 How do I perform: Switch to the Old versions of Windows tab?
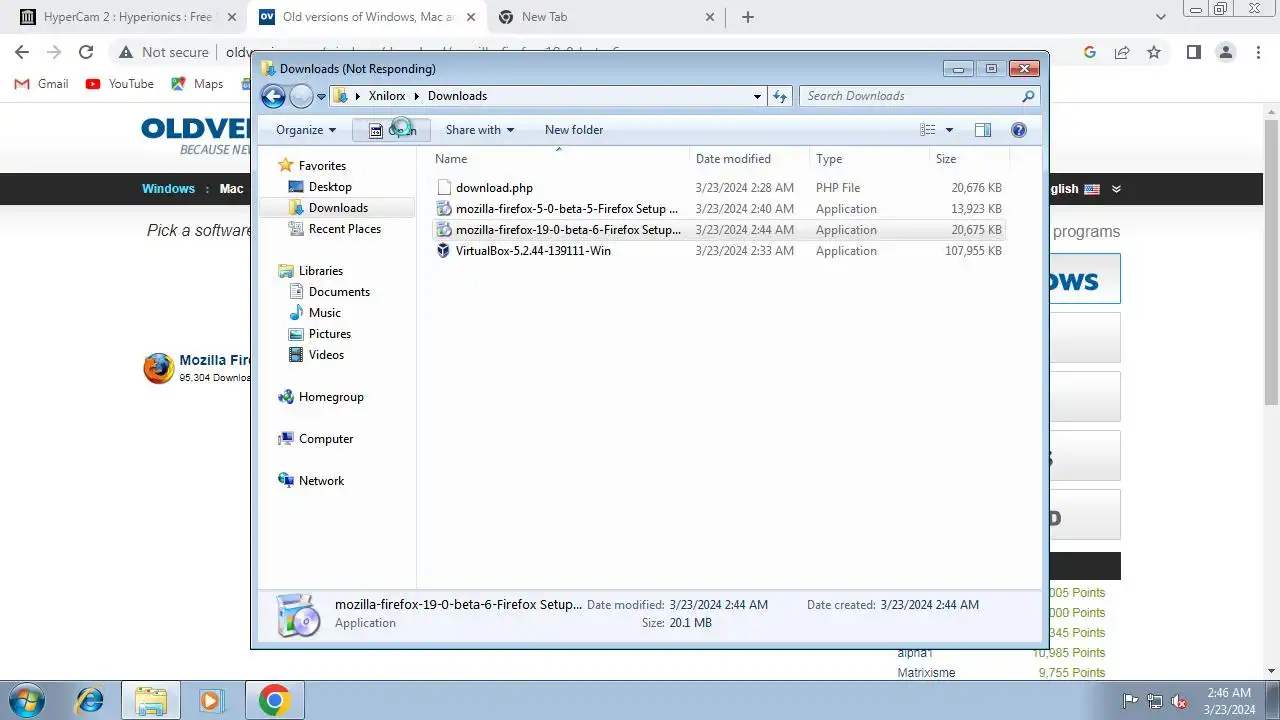(365, 17)
